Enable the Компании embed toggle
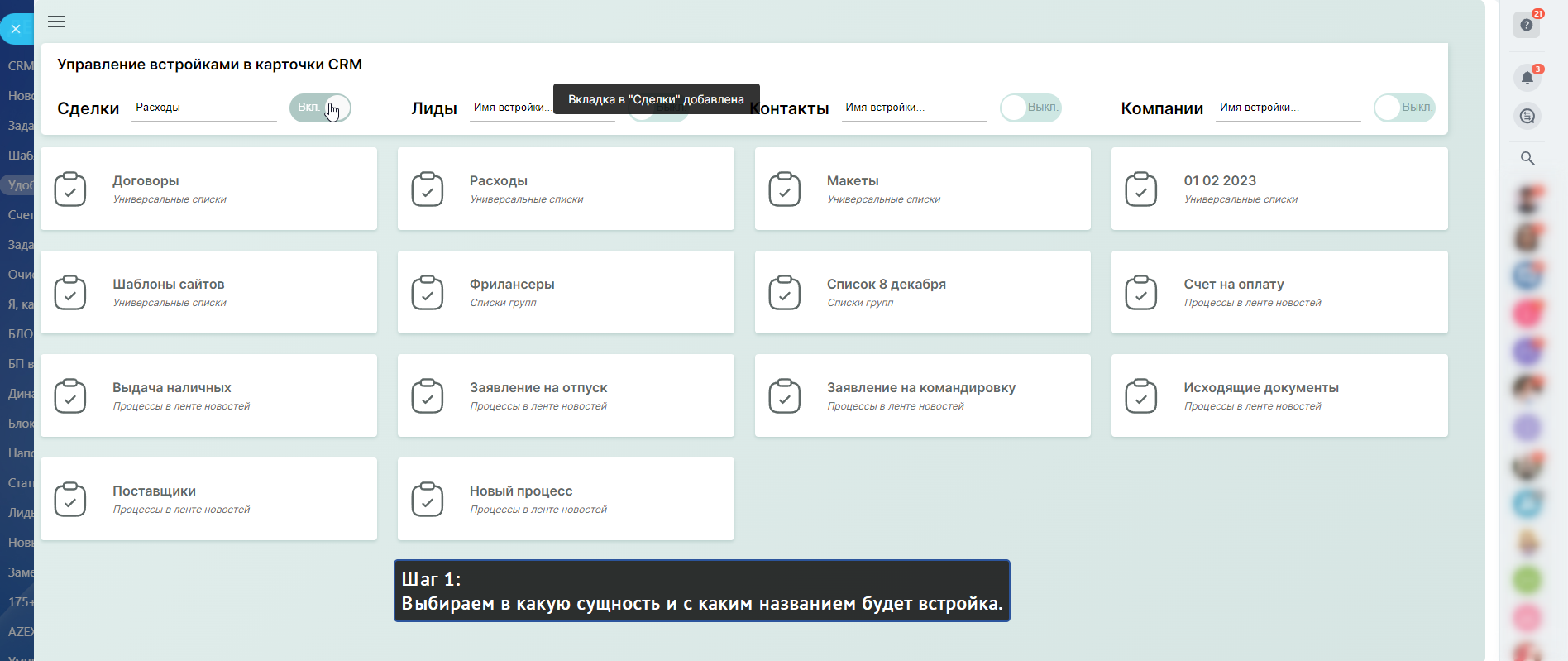Viewport: 1568px width, 661px height. click(1403, 108)
